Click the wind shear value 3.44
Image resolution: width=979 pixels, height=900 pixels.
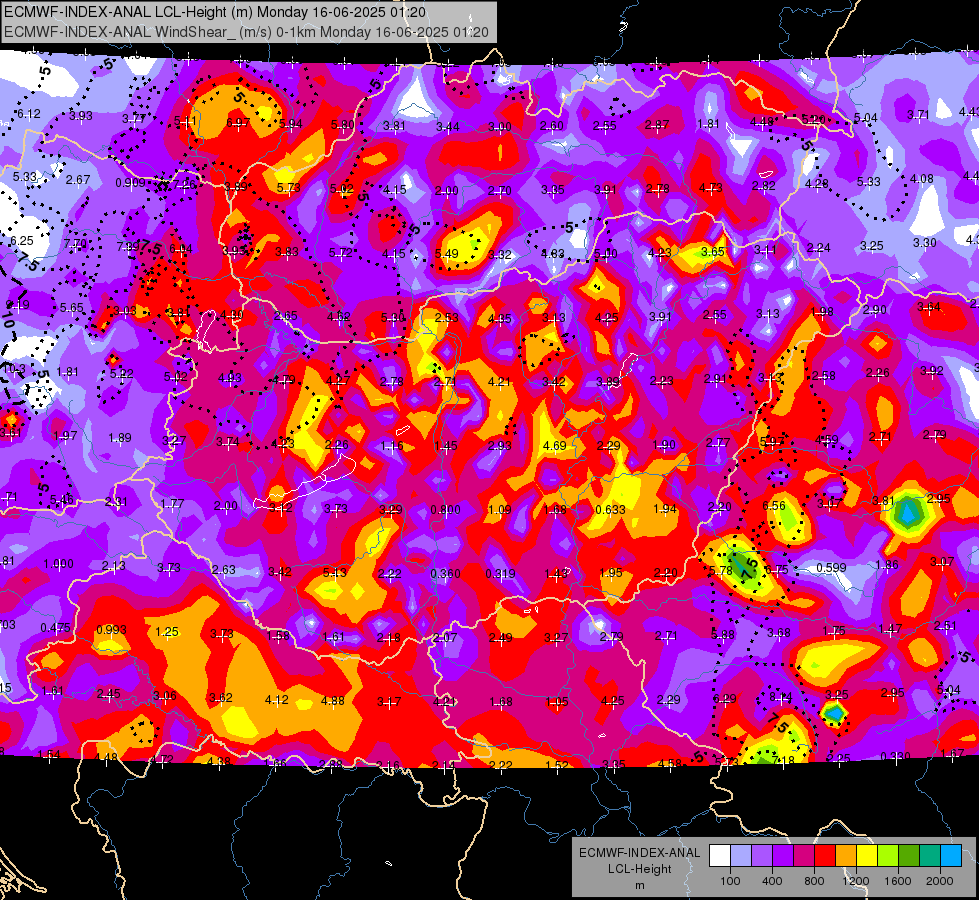(x=448, y=127)
